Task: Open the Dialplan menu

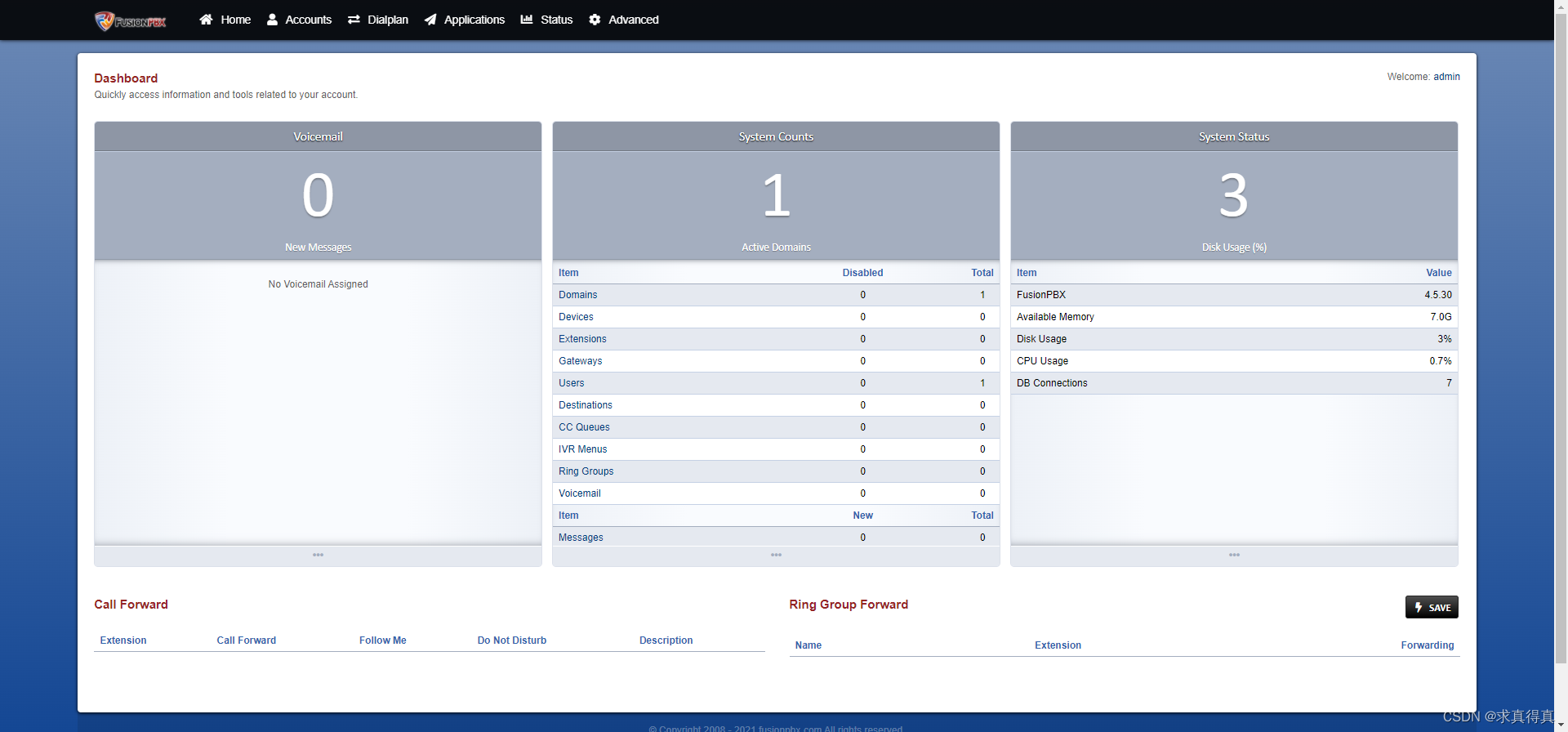Action: click(378, 20)
